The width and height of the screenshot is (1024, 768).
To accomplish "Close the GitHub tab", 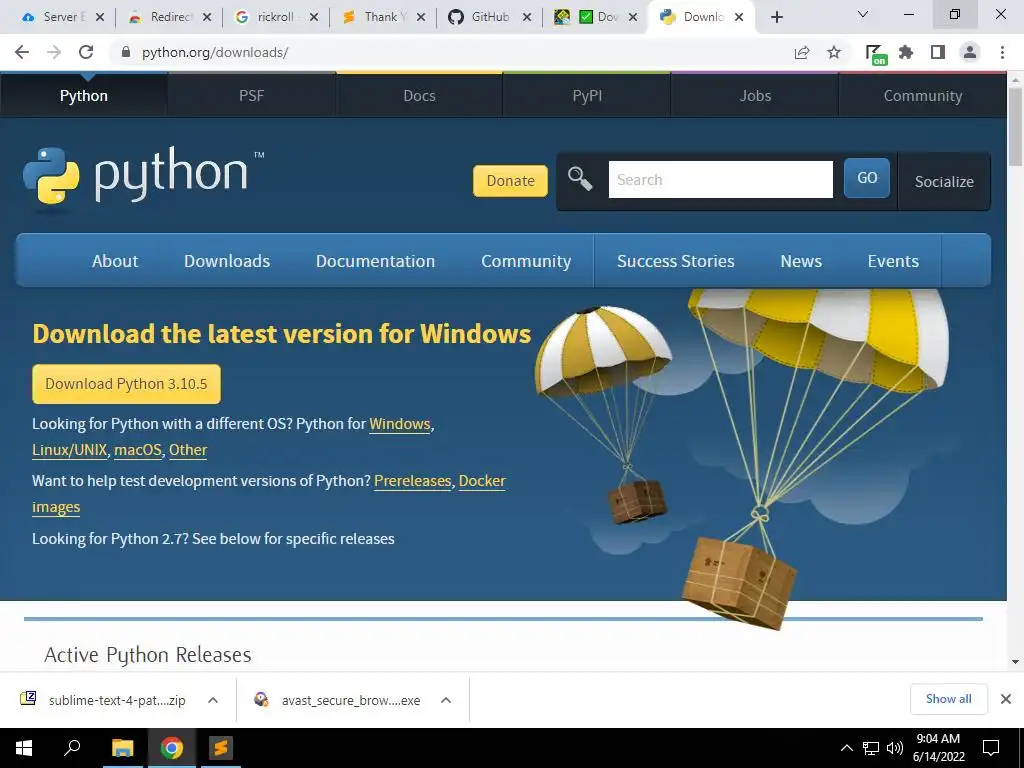I will pyautogui.click(x=527, y=17).
